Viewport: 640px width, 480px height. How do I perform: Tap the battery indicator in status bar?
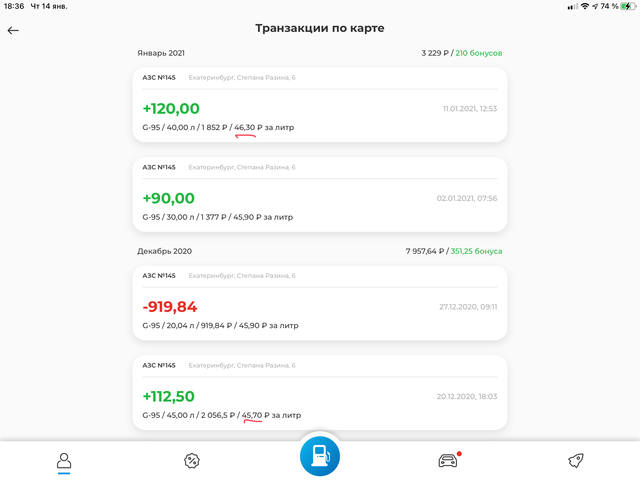point(628,6)
